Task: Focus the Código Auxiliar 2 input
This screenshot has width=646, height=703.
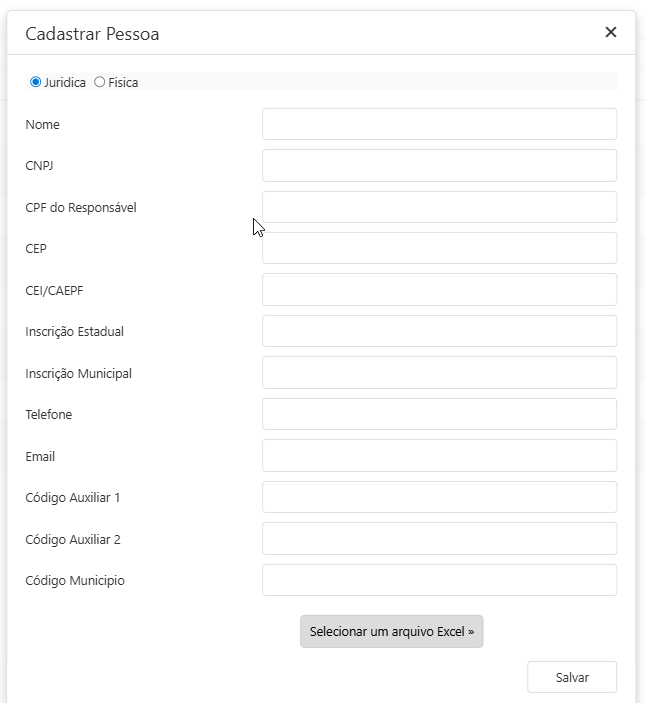Action: (439, 539)
